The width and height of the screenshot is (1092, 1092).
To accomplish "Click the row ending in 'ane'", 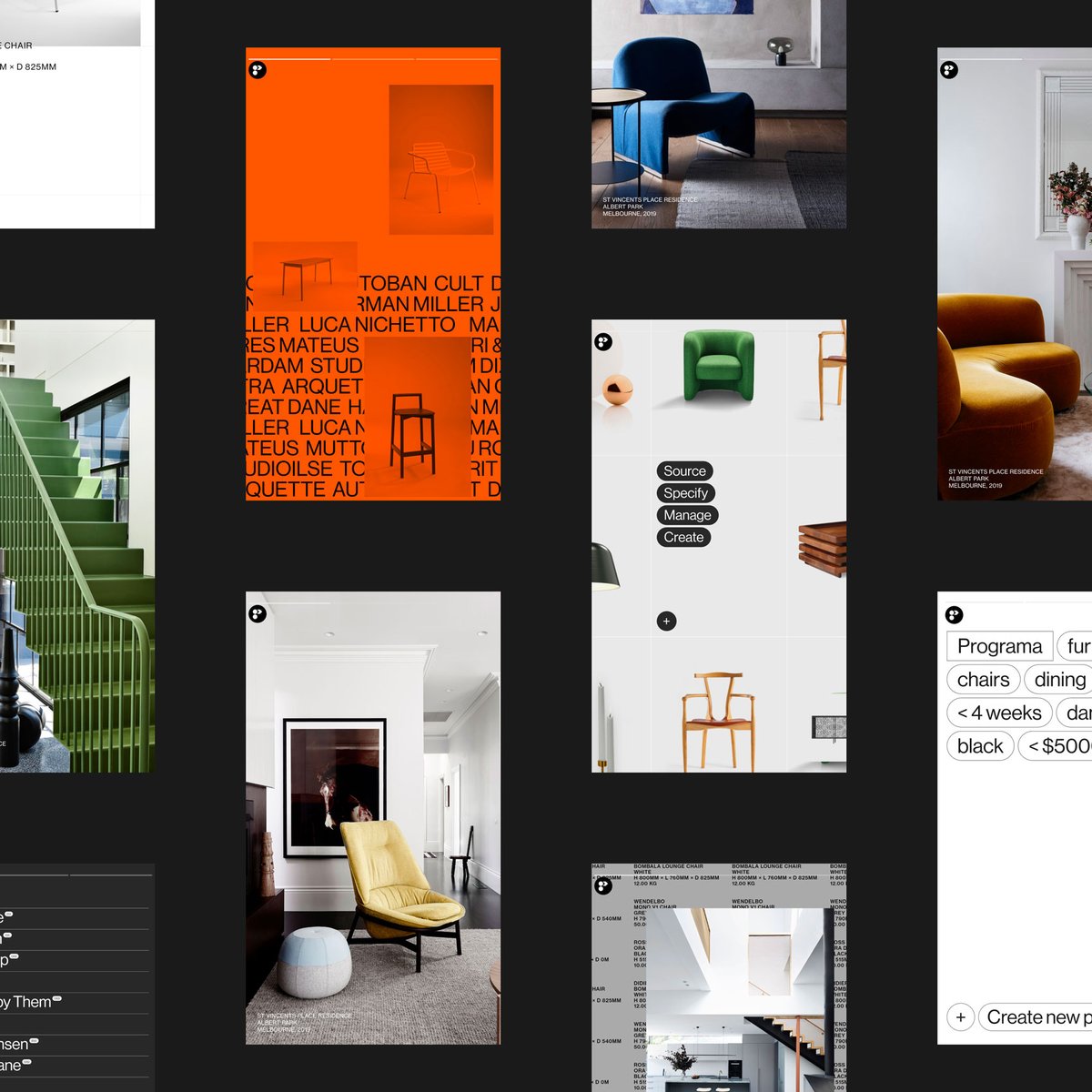I will tap(75, 1067).
